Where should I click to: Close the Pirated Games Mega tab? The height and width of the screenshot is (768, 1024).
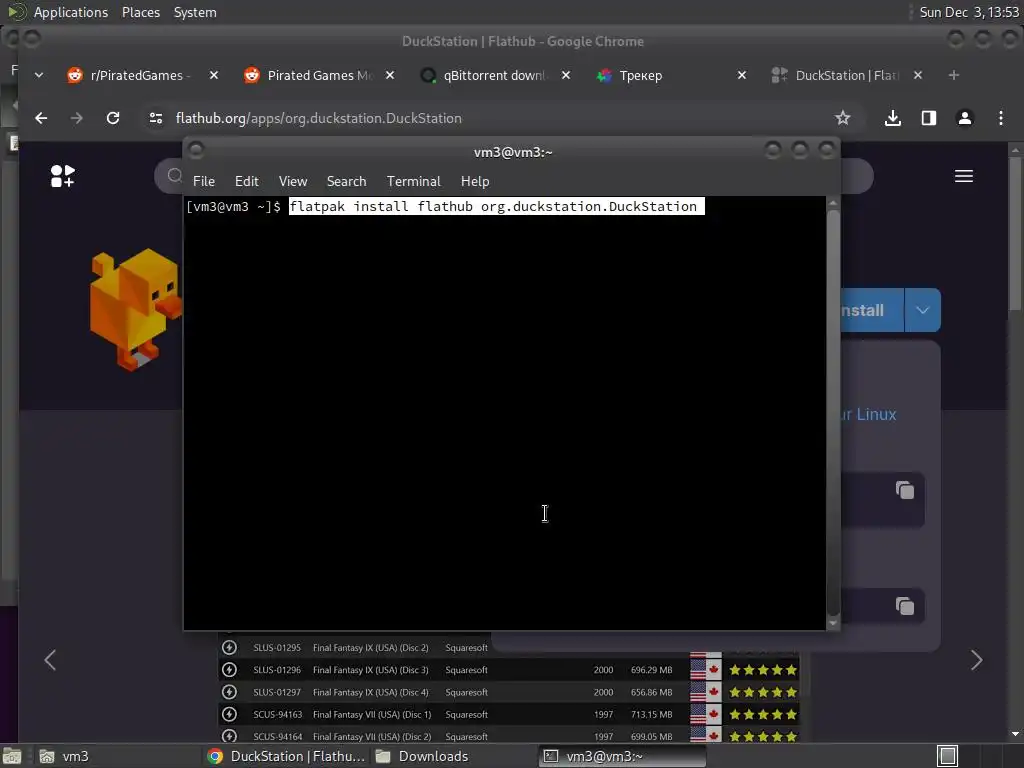(x=390, y=76)
